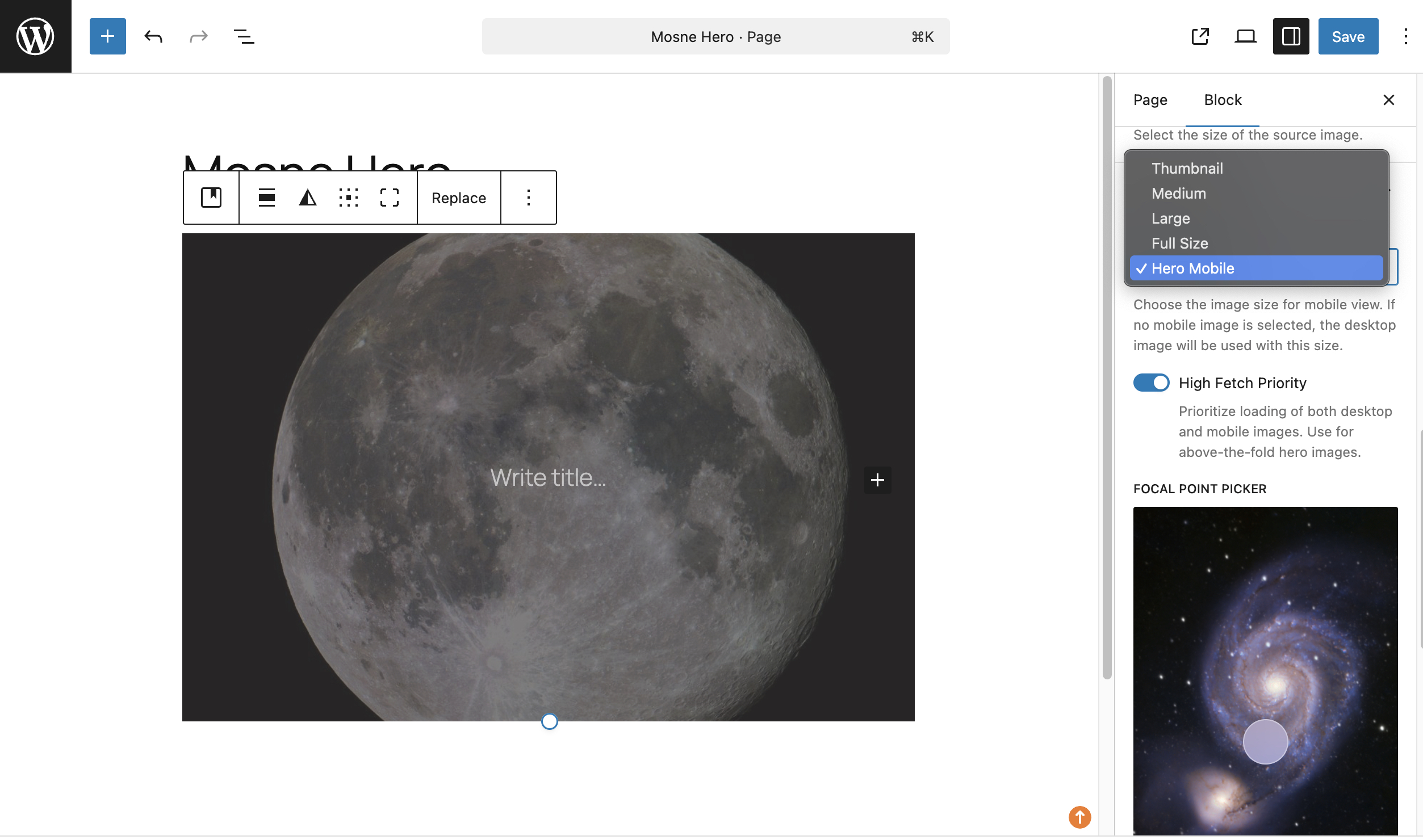Open the post in a new tab
1423x840 pixels.
1200,36
